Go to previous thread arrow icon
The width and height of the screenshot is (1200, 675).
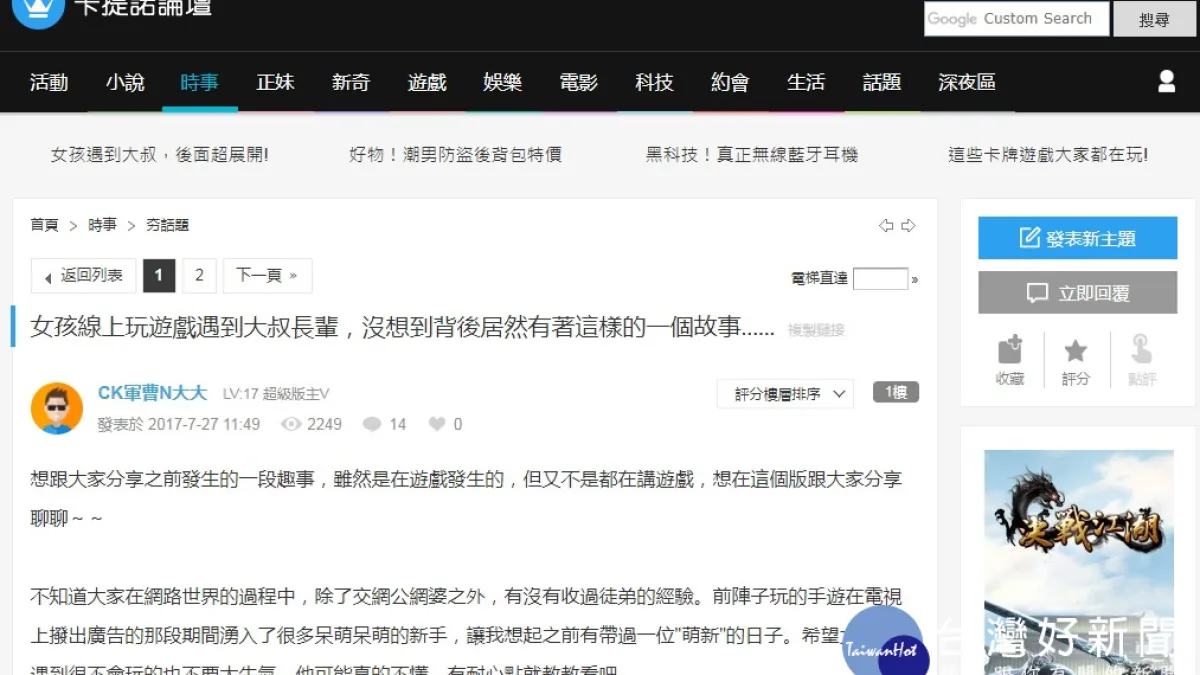pos(886,226)
